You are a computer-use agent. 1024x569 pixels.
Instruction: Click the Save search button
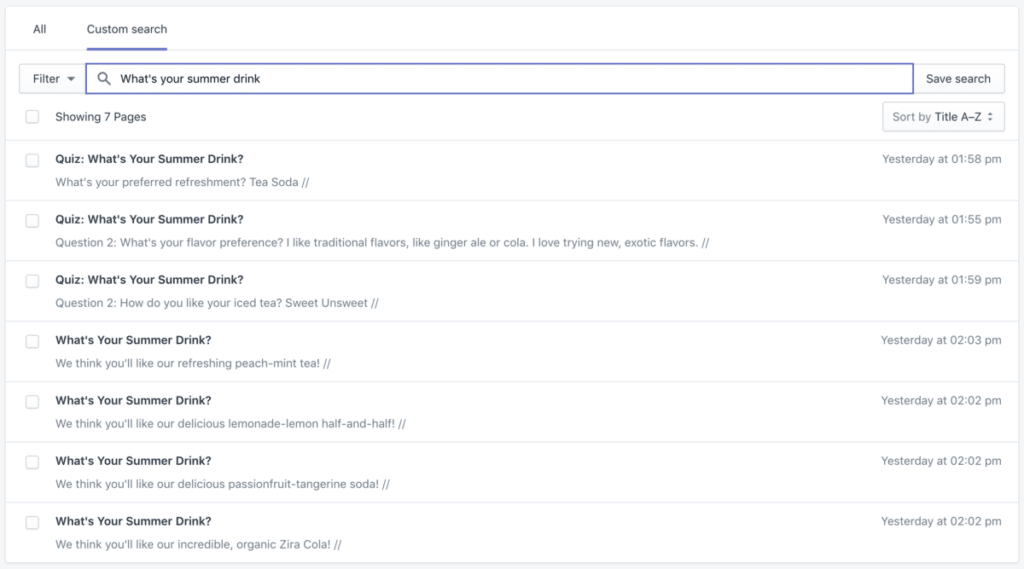click(958, 79)
